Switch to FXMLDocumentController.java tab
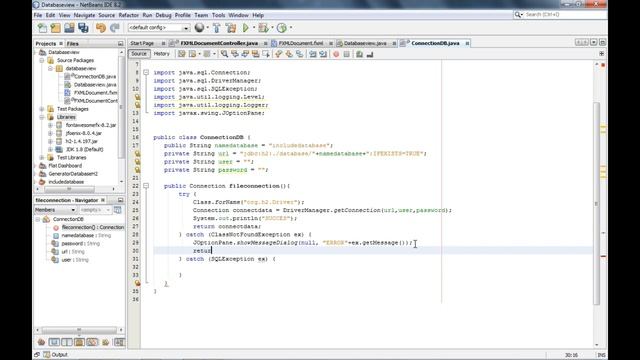Image resolution: width=640 pixels, height=360 pixels. pos(219,43)
